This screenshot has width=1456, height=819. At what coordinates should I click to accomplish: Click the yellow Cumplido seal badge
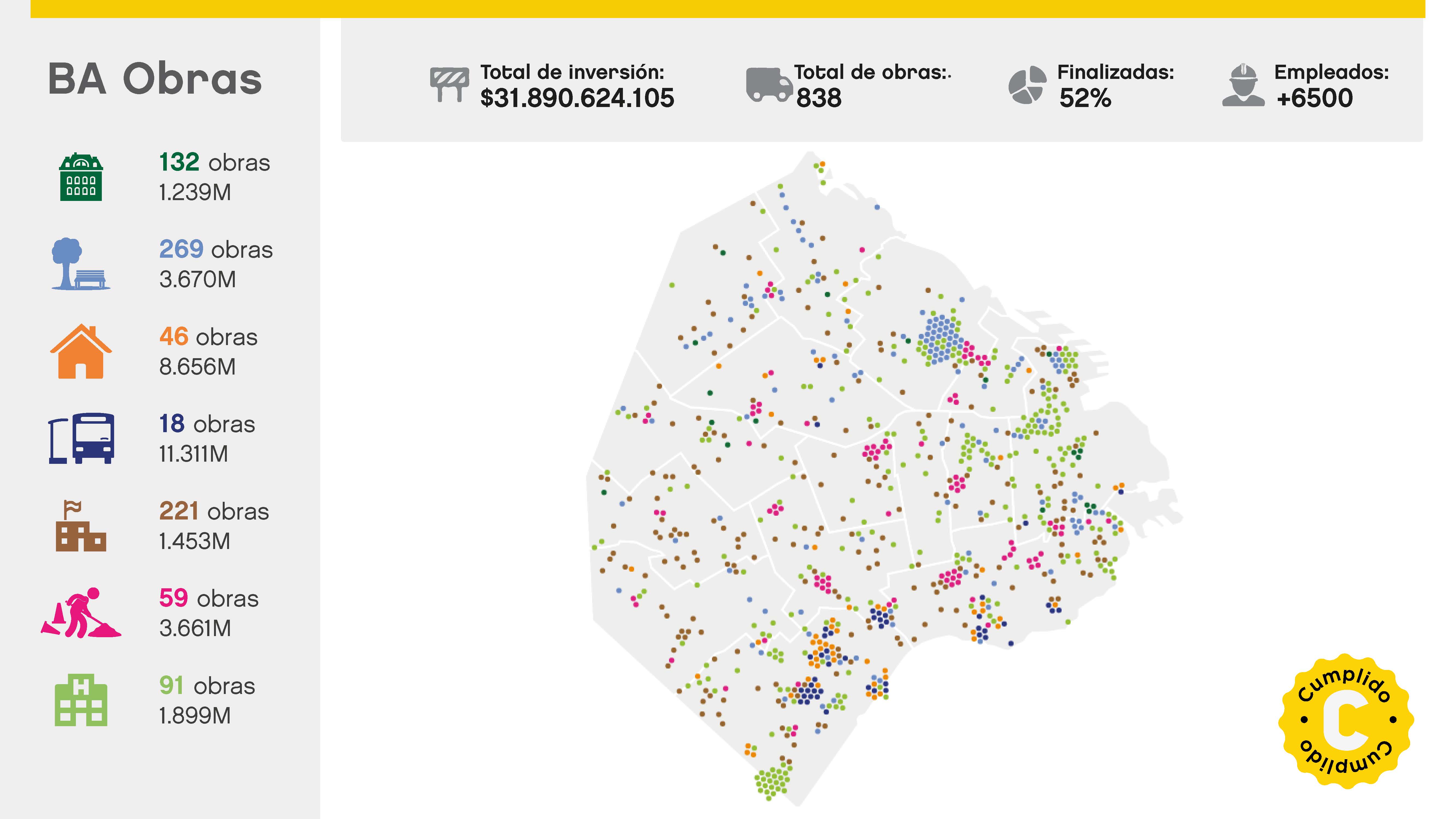1346,721
